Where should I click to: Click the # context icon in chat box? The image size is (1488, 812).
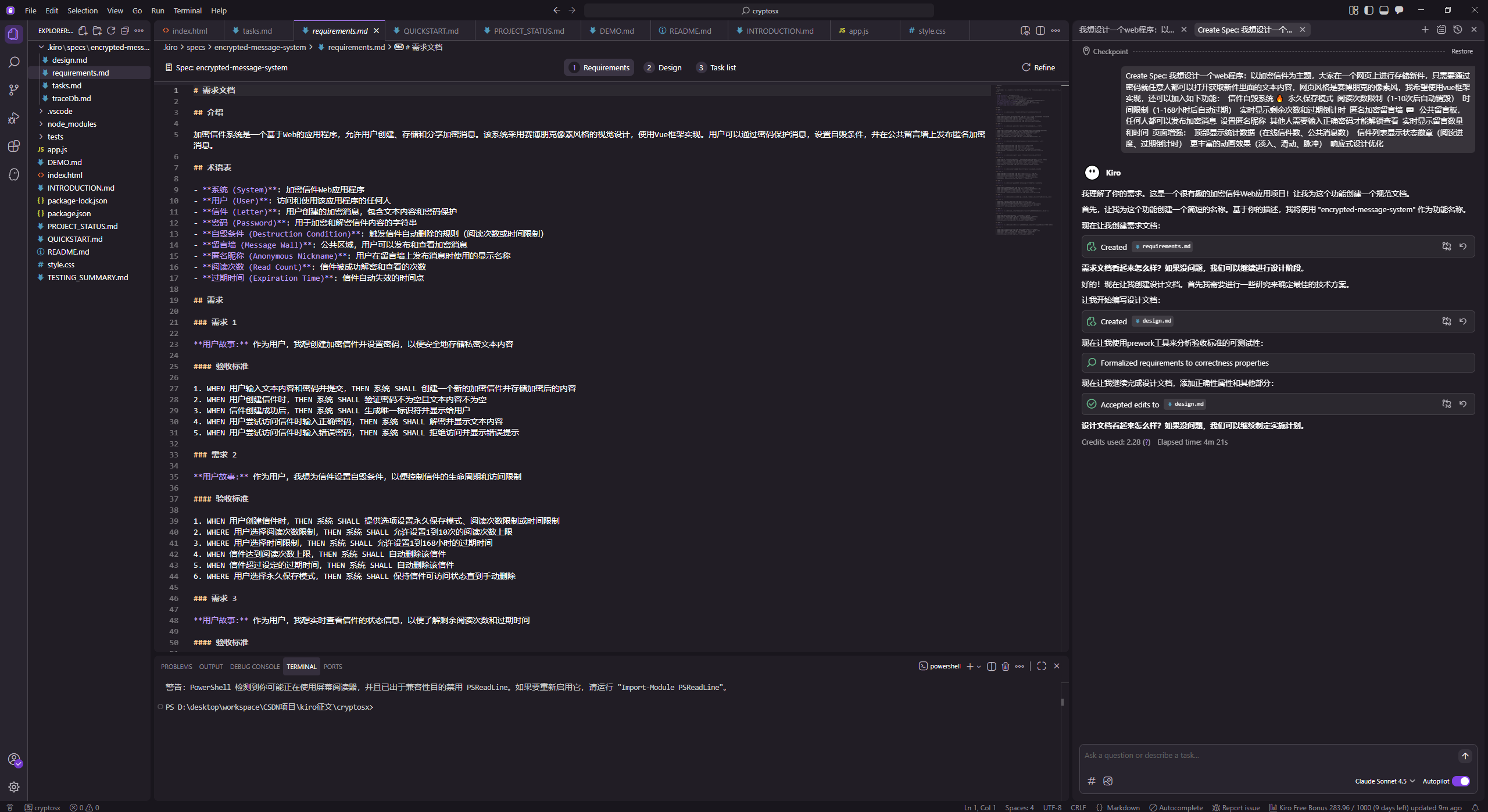pos(1092,781)
